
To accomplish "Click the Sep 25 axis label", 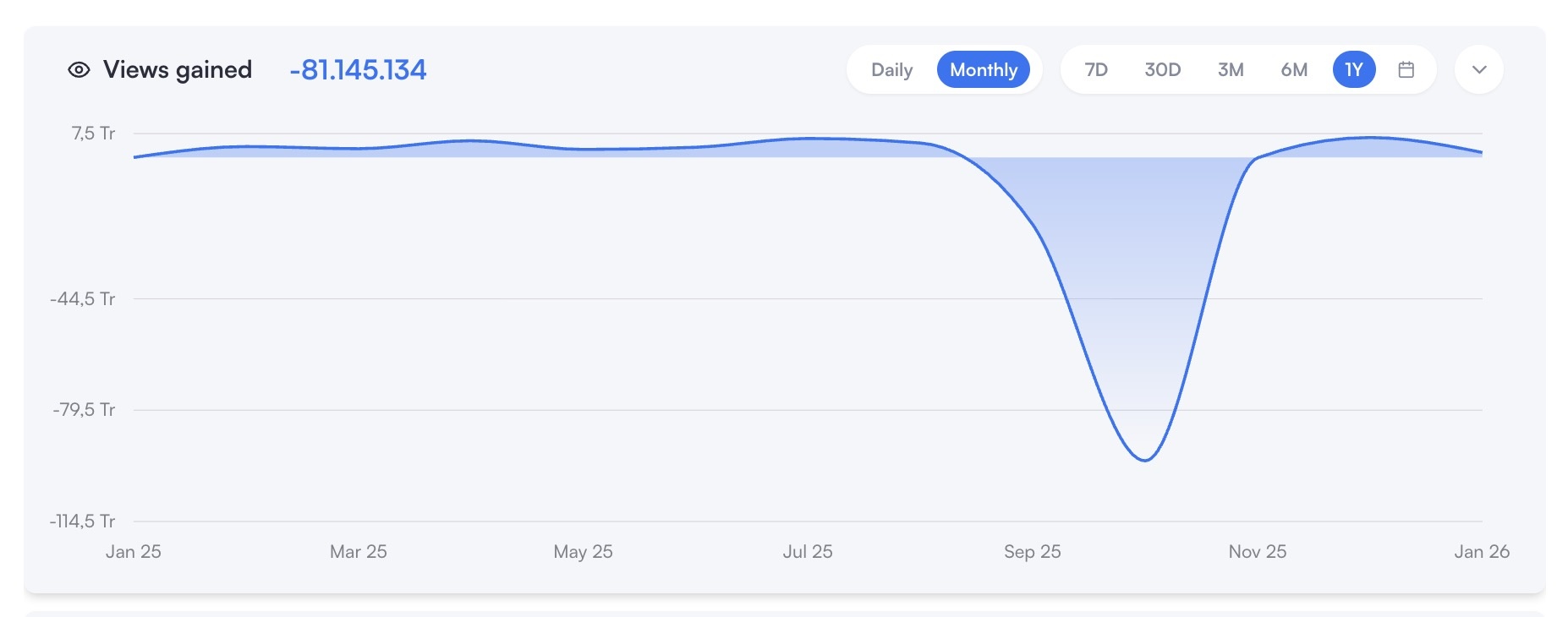I will [1032, 552].
